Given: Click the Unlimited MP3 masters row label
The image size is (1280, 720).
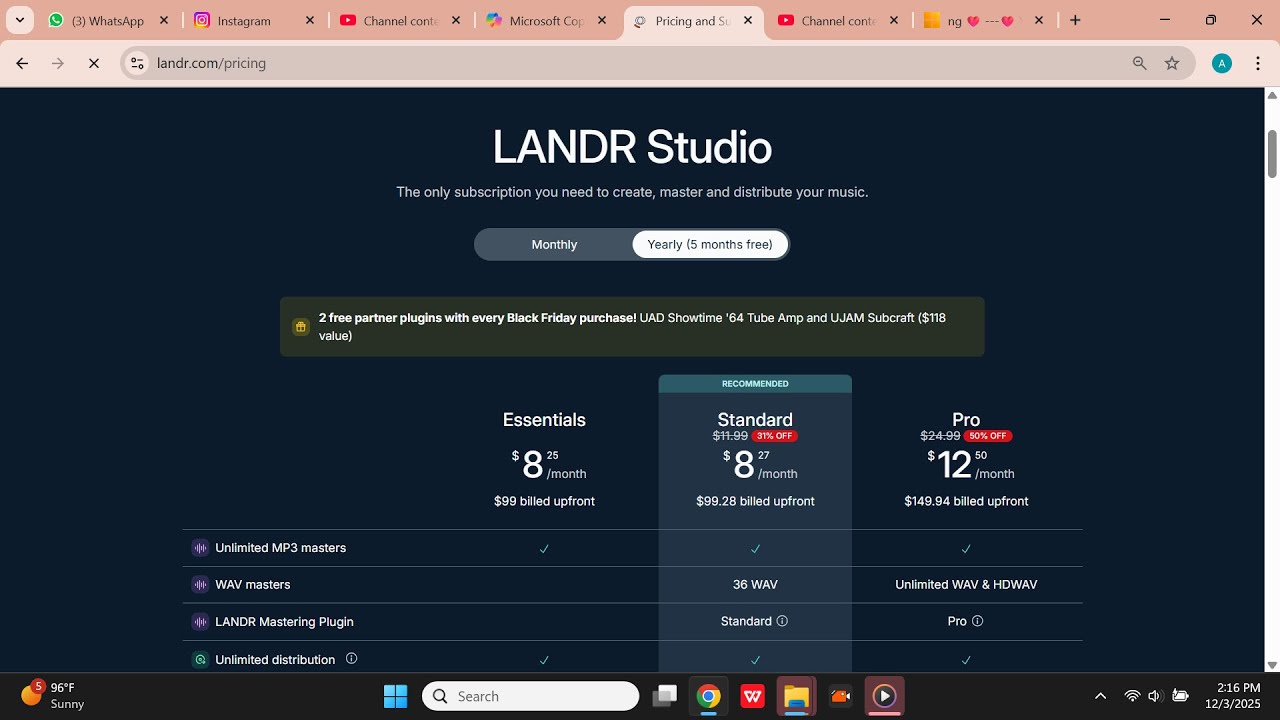Looking at the screenshot, I should [281, 548].
